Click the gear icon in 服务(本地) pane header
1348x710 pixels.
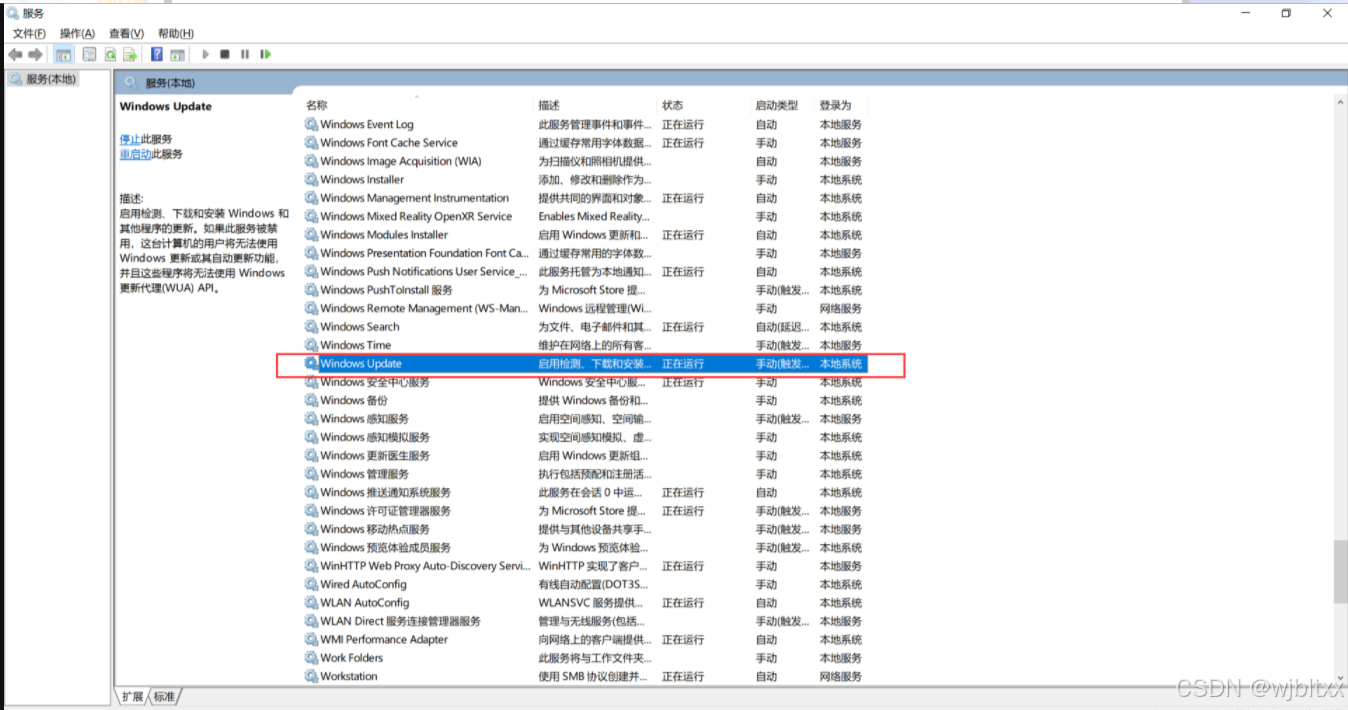click(130, 82)
